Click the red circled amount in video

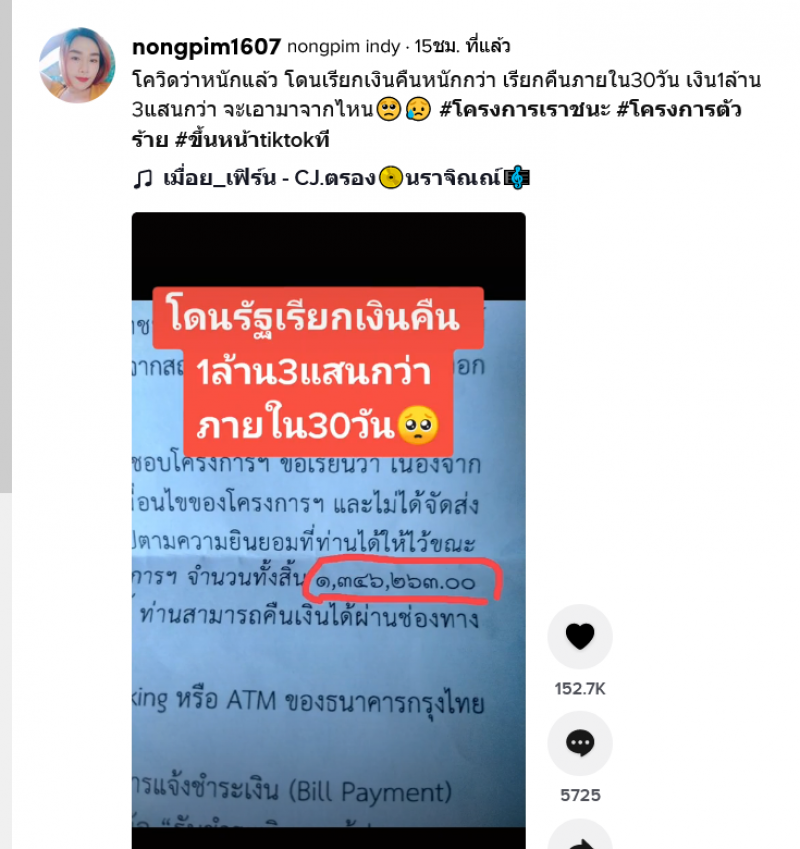click(x=402, y=580)
